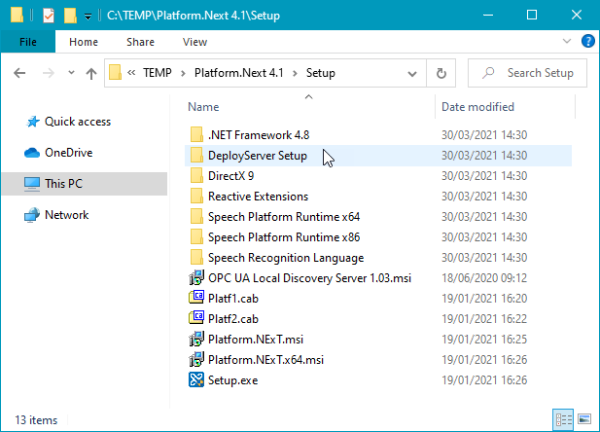Go up one folder level with up arrow
The width and height of the screenshot is (600, 432).
(x=91, y=73)
